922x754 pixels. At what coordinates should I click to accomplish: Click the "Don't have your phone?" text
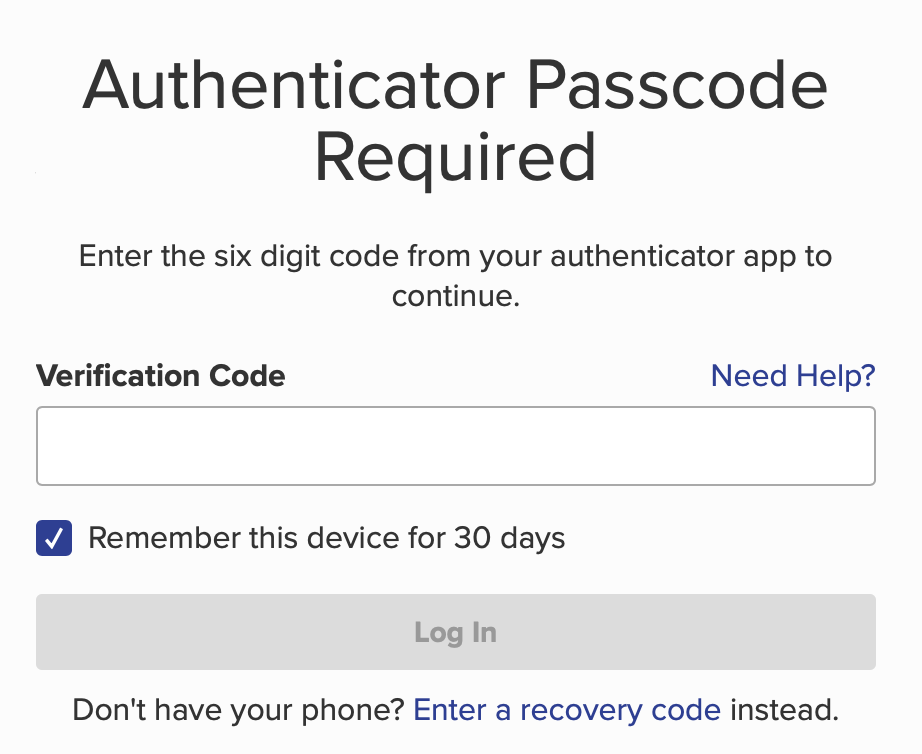pyautogui.click(x=238, y=710)
